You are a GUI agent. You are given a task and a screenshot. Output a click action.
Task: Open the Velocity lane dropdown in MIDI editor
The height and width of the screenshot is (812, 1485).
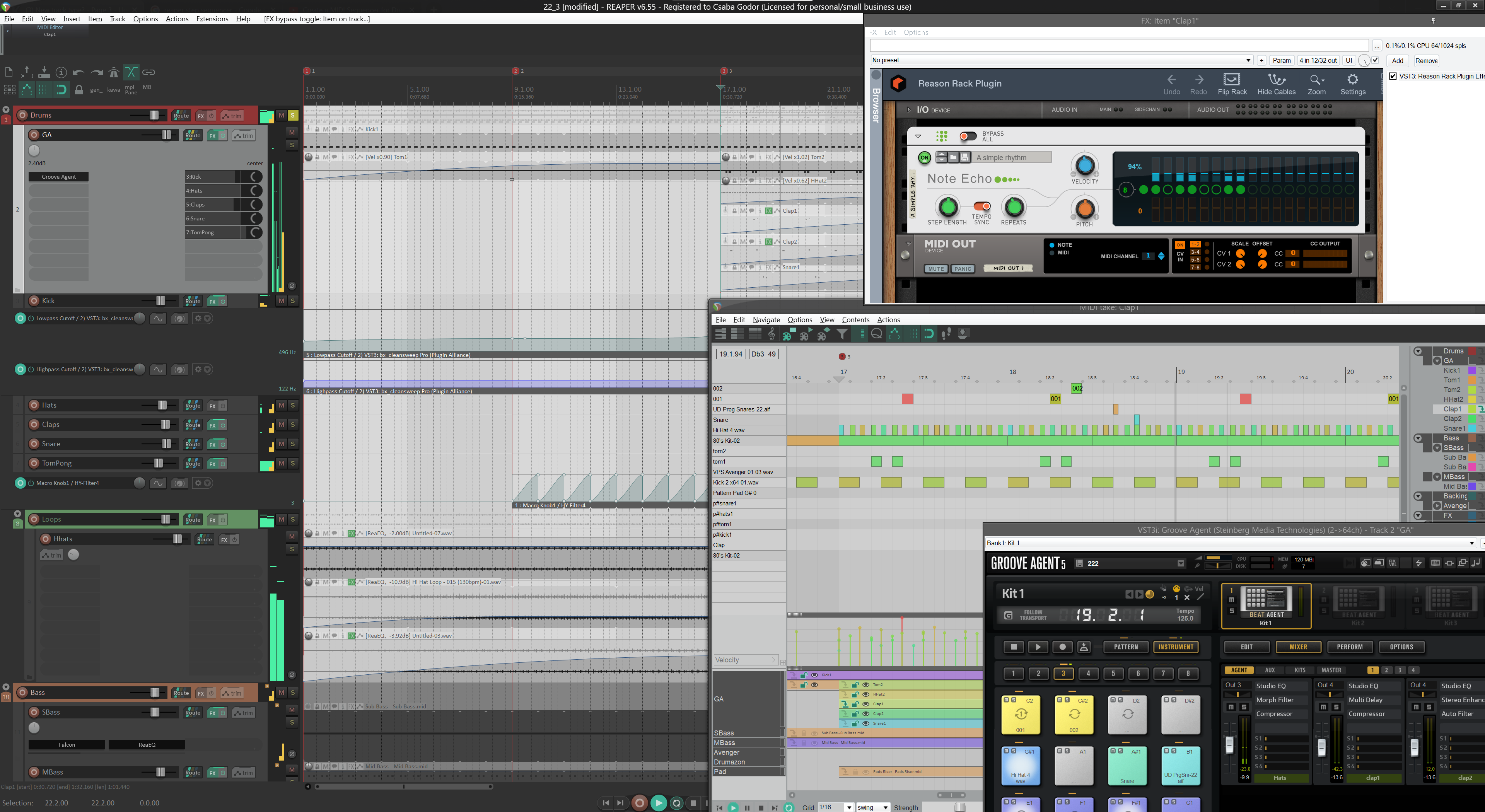click(745, 660)
